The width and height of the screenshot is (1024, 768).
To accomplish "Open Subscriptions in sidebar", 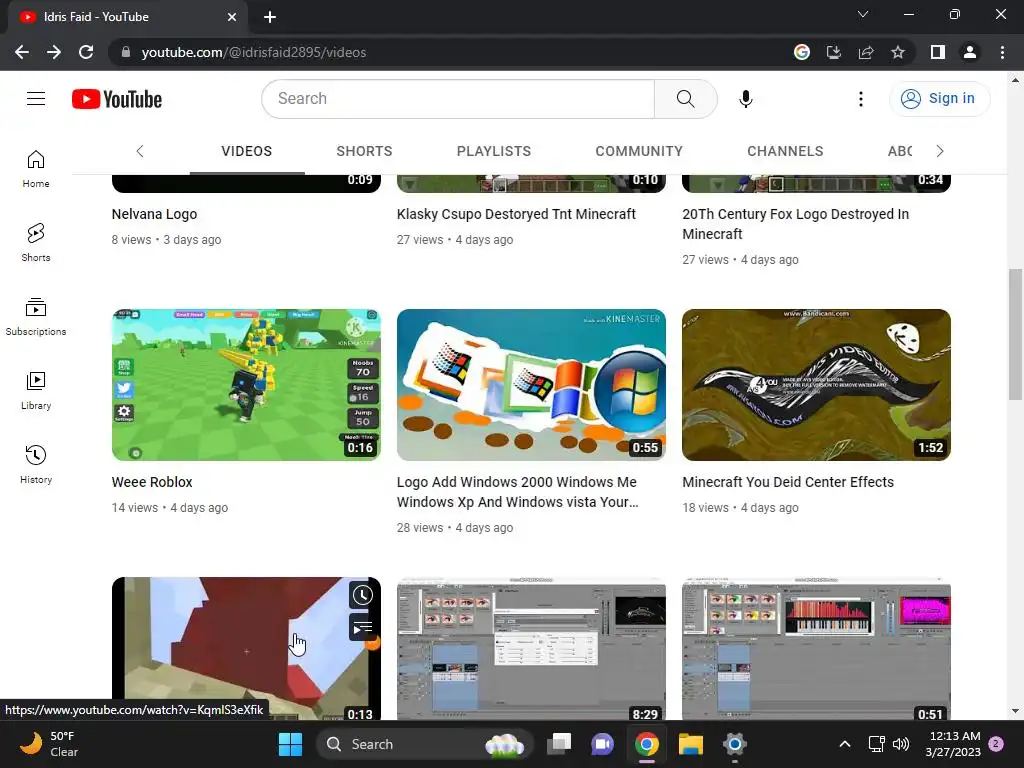I will point(36,317).
